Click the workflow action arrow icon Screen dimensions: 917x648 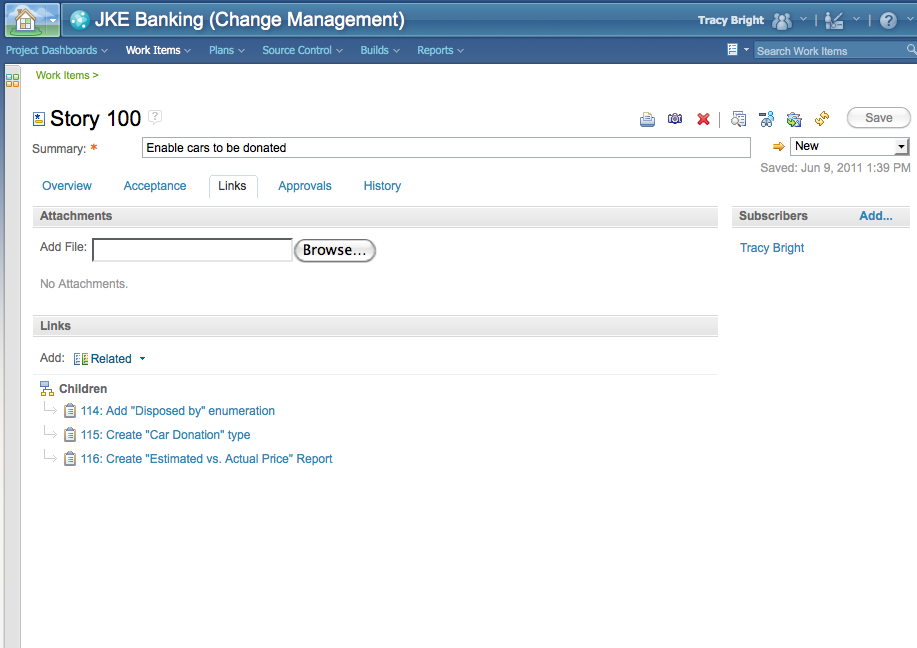tap(778, 146)
